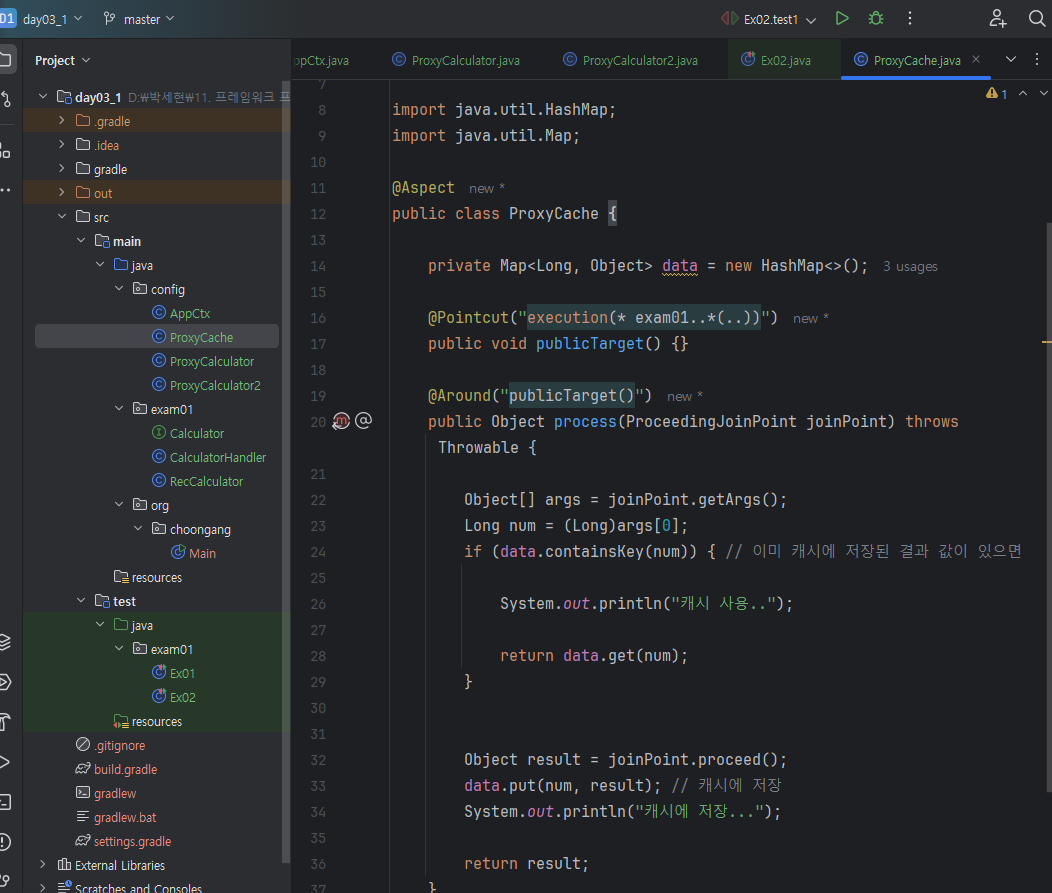Open Build hammer tool window
Viewport: 1052px width, 893px height.
click(x=5, y=722)
